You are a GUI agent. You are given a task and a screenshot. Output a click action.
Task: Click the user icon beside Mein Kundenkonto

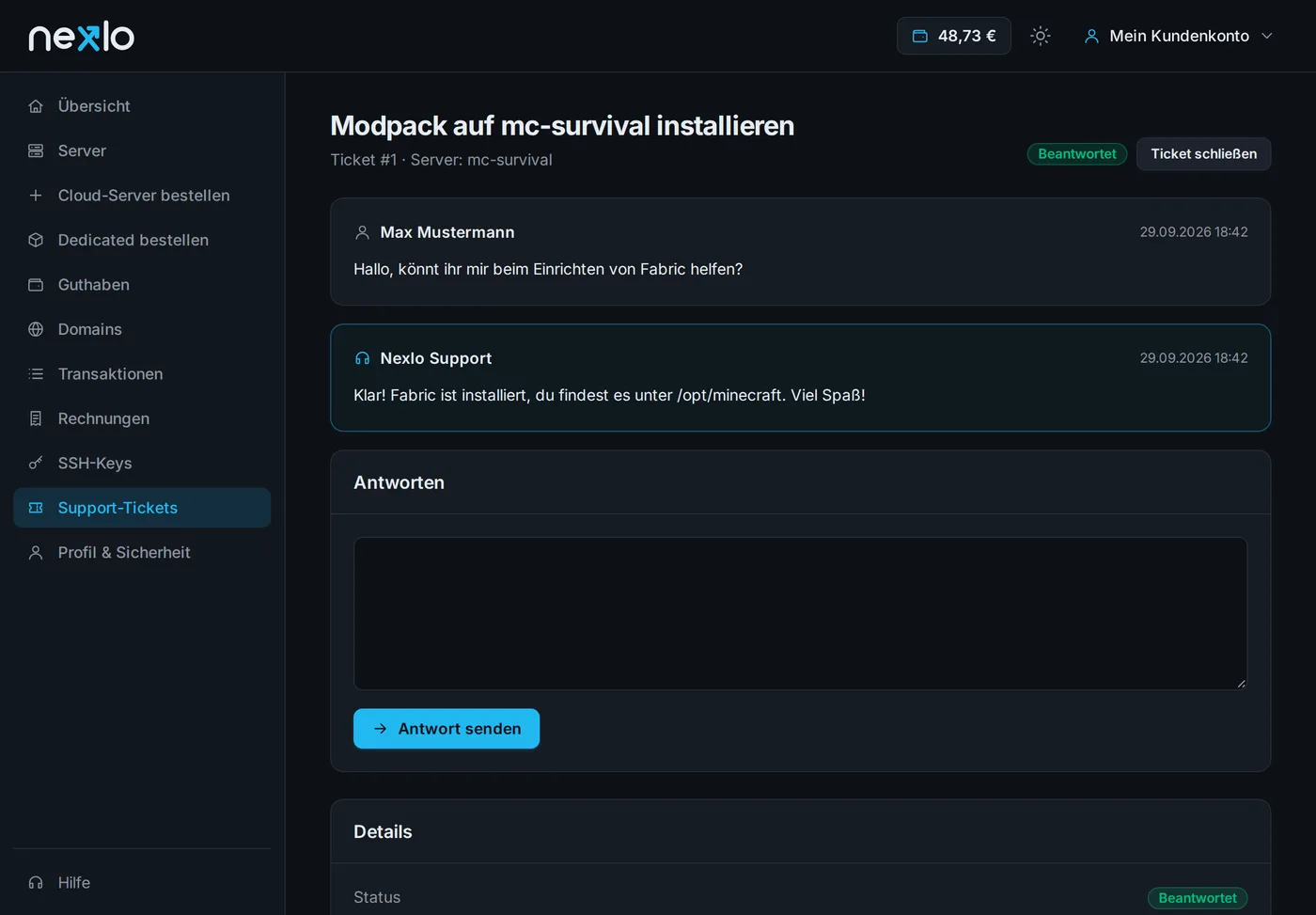[x=1091, y=36]
